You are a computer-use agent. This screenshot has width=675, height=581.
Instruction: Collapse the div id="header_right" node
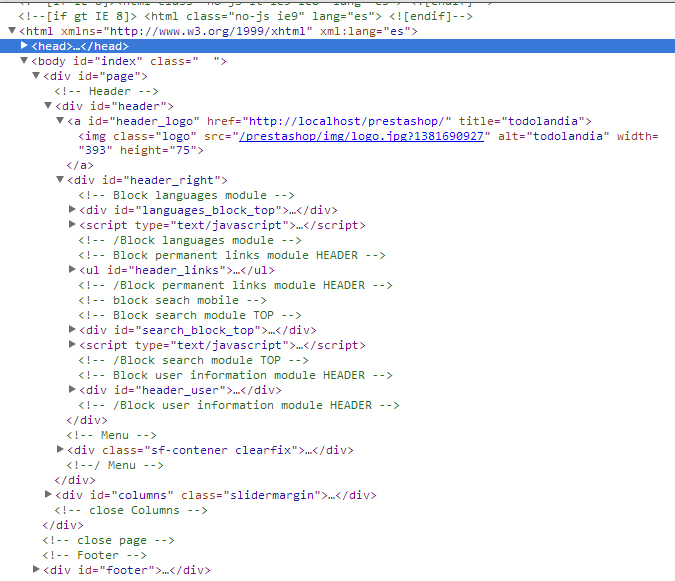(60, 179)
